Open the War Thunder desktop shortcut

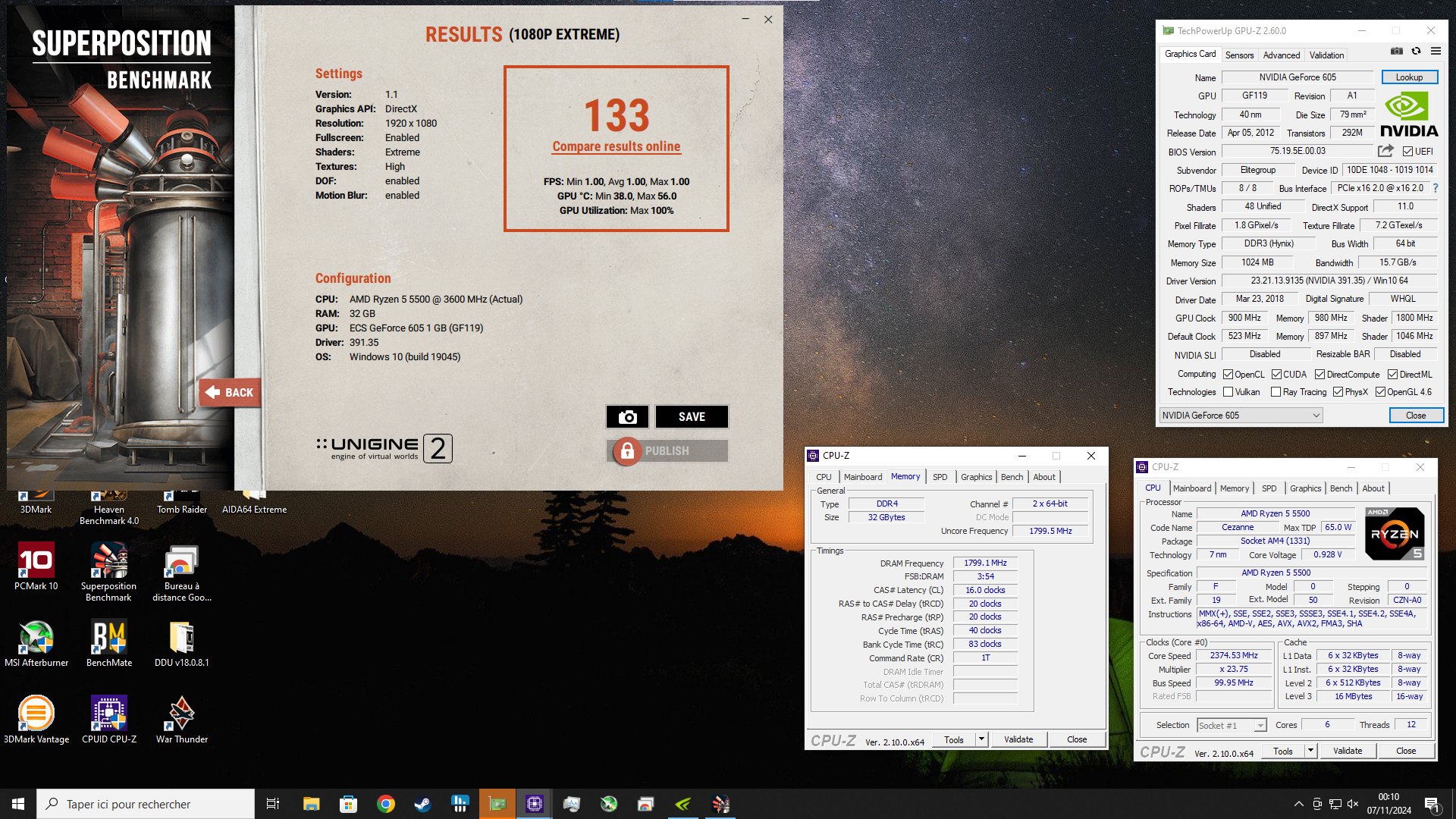coord(182,720)
